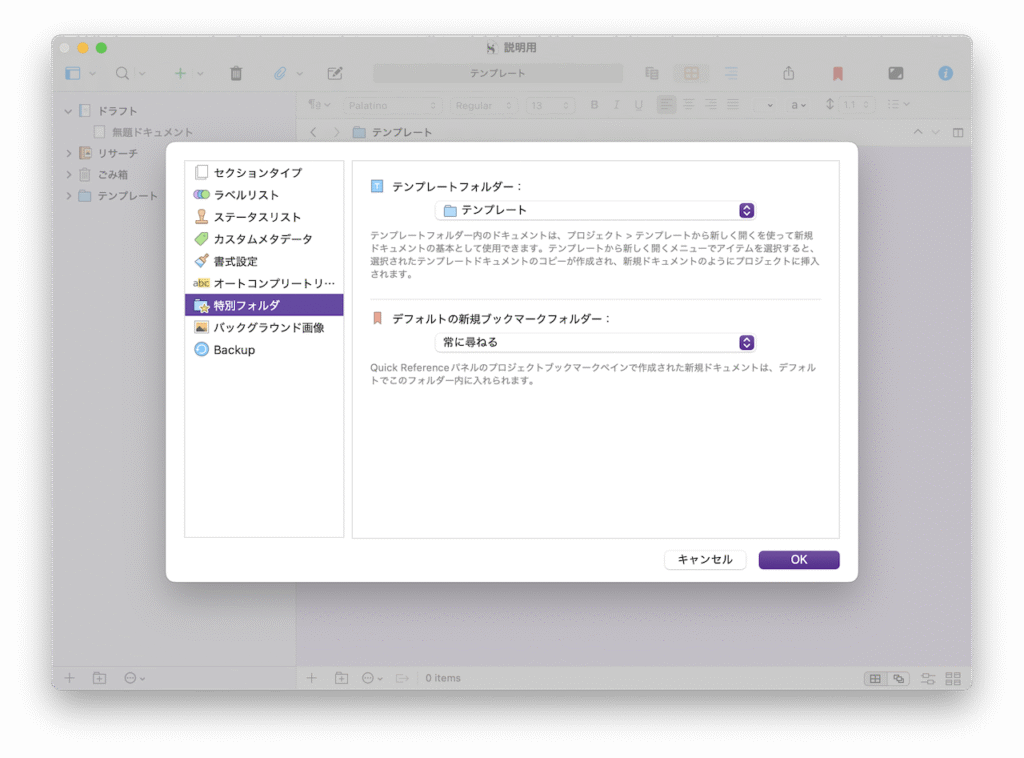Center align text
The width and height of the screenshot is (1024, 758).
[x=688, y=104]
